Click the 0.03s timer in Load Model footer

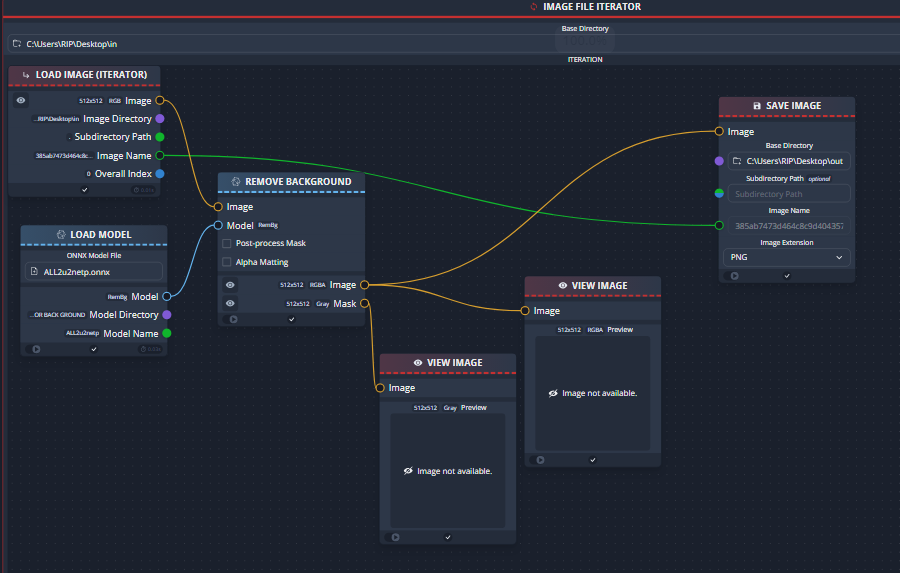pyautogui.click(x=151, y=349)
